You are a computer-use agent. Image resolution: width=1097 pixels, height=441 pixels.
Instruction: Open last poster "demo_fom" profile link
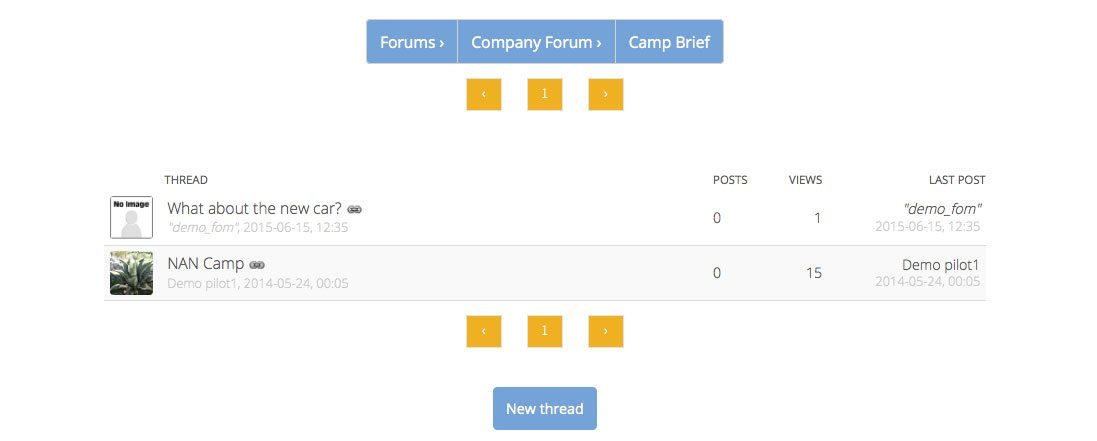click(943, 209)
